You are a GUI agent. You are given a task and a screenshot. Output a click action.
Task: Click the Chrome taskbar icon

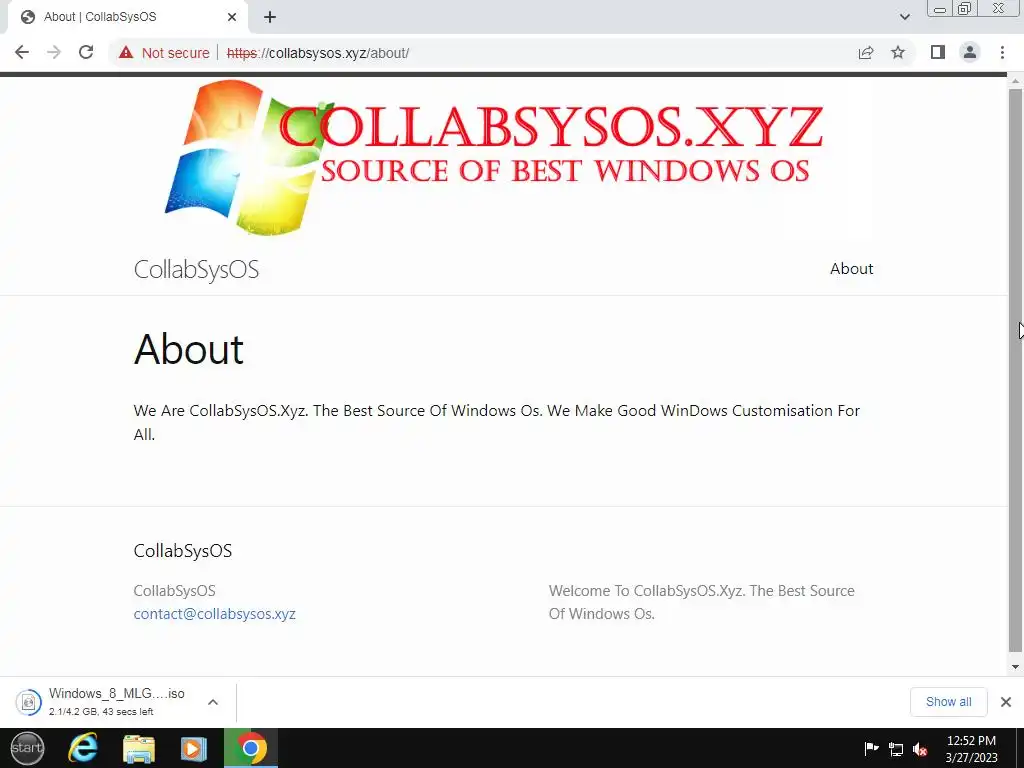click(251, 748)
